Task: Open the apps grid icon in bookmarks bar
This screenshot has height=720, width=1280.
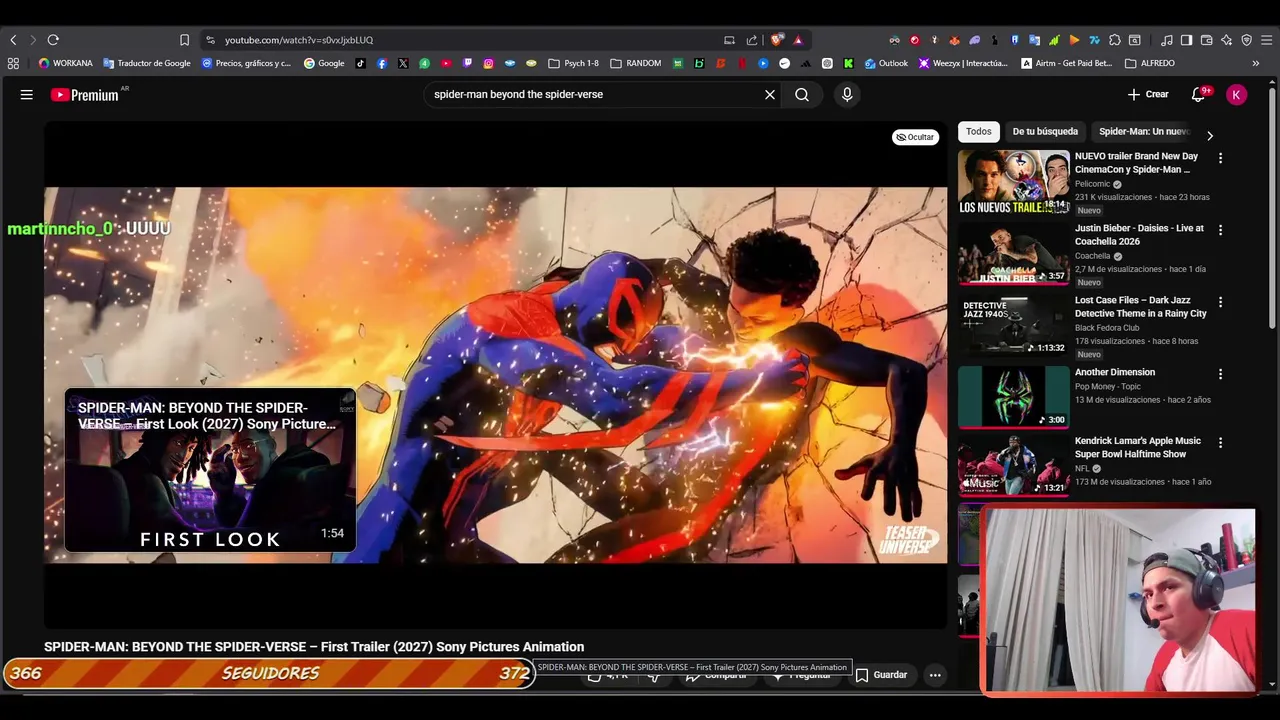Action: (x=13, y=63)
